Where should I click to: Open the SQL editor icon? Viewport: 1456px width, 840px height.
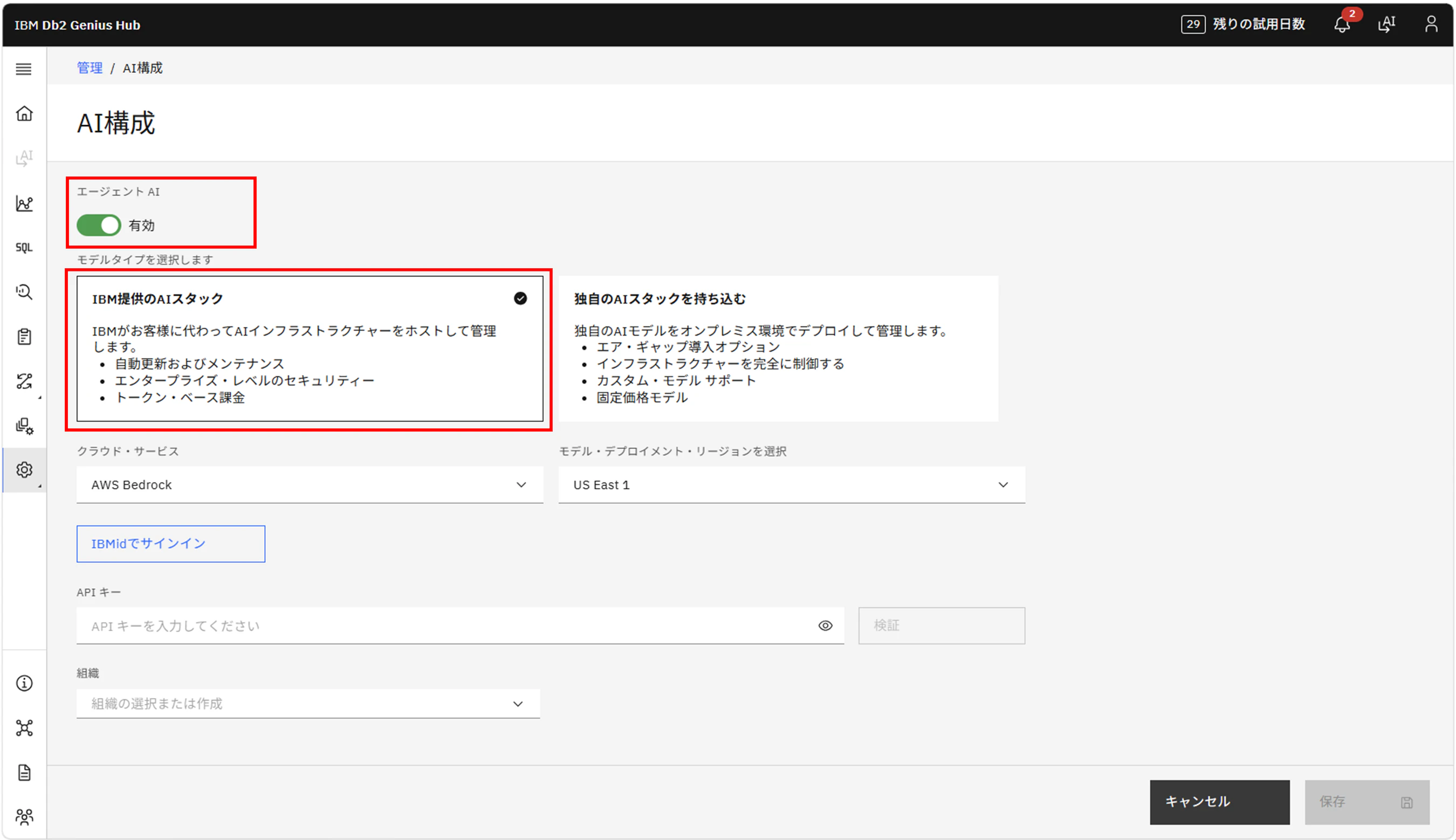click(24, 248)
